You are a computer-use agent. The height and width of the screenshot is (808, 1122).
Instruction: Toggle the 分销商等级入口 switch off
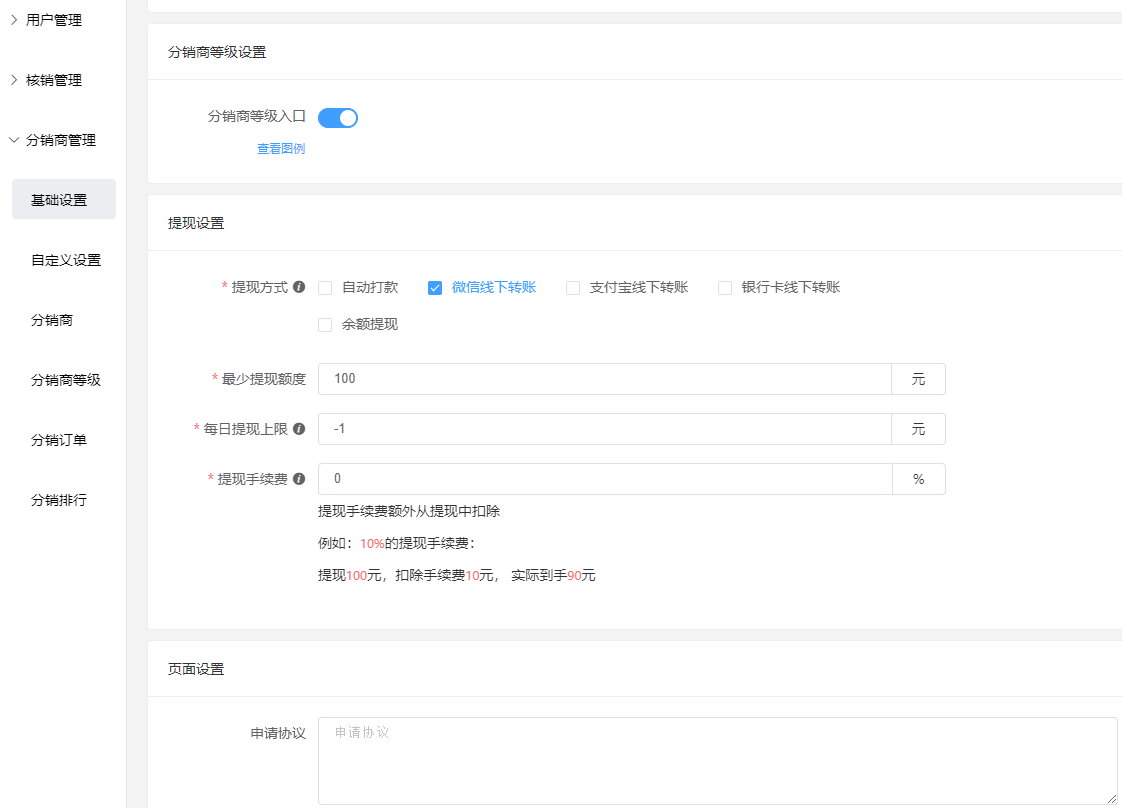tap(338, 118)
